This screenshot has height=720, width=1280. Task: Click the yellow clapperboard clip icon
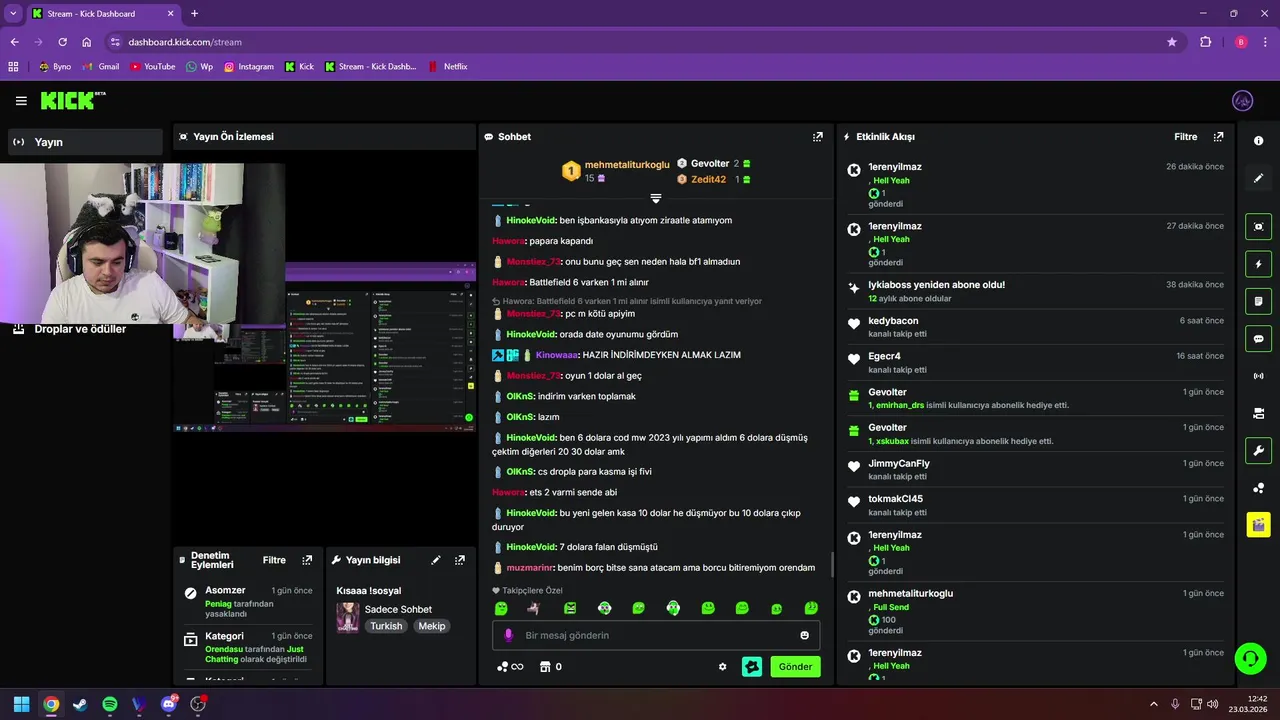(1258, 524)
